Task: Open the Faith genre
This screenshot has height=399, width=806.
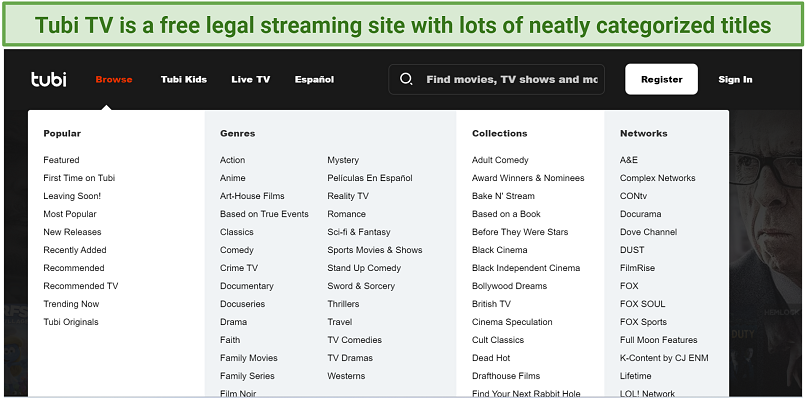Action: [230, 340]
